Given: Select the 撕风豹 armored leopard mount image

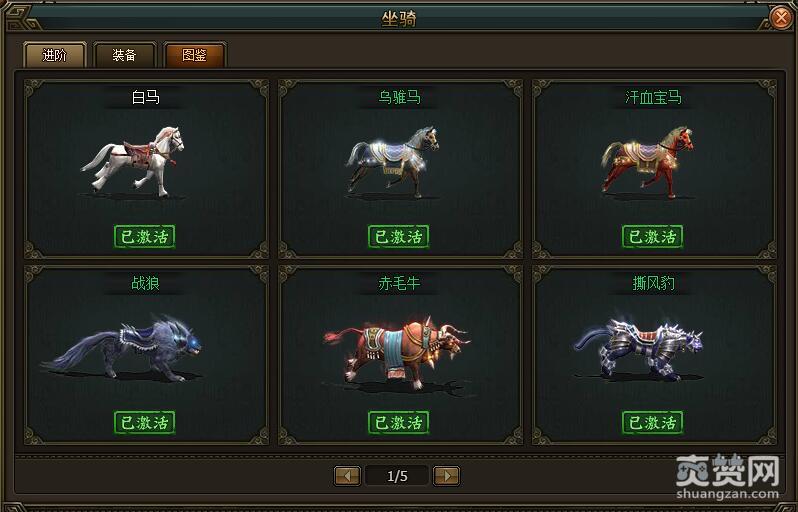Looking at the screenshot, I should (x=639, y=349).
